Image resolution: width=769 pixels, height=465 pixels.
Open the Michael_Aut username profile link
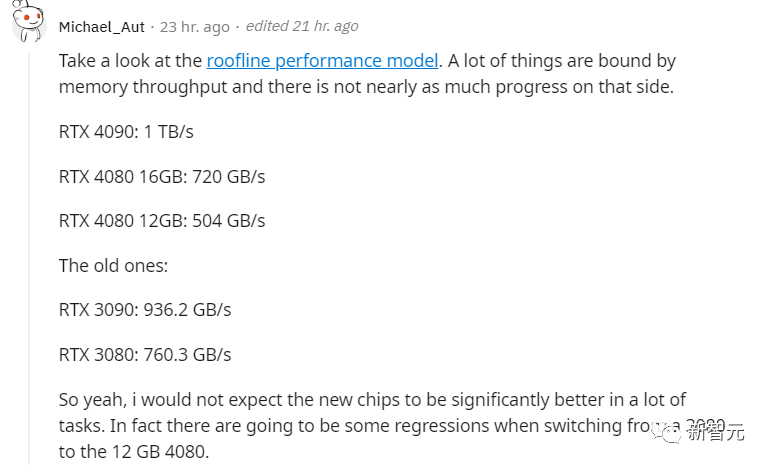[x=102, y=26]
